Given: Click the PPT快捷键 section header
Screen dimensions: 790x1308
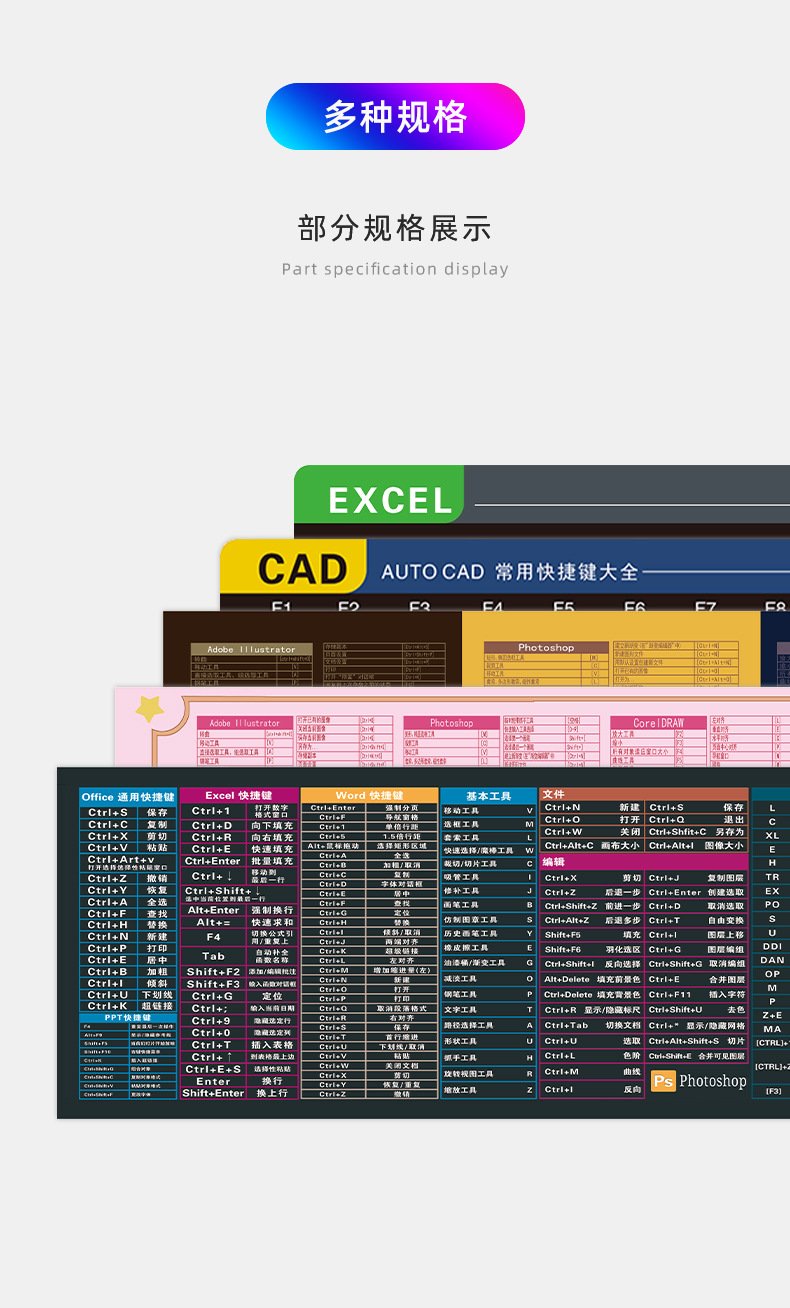Looking at the screenshot, I should (x=128, y=1017).
